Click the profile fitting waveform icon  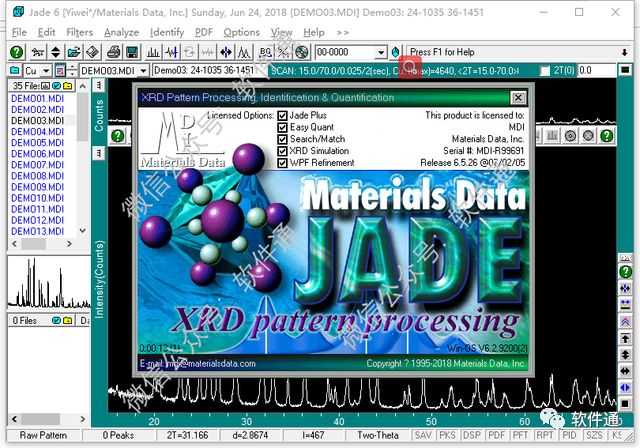click(x=172, y=52)
